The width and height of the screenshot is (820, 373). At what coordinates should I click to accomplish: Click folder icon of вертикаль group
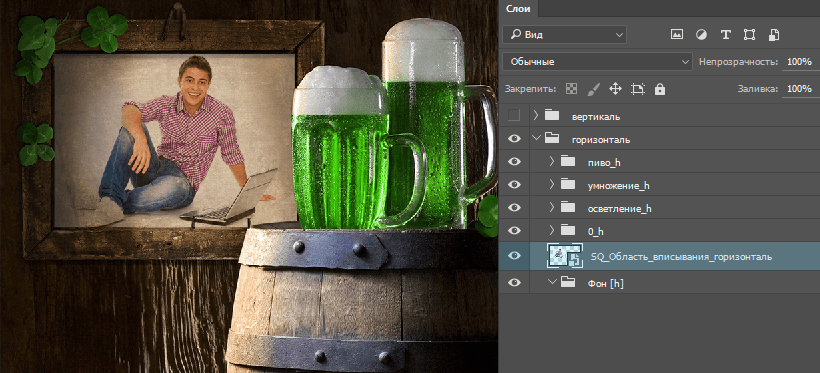pyautogui.click(x=552, y=115)
